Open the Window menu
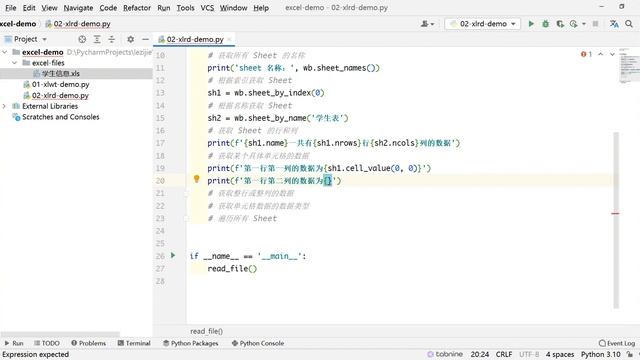 233,8
